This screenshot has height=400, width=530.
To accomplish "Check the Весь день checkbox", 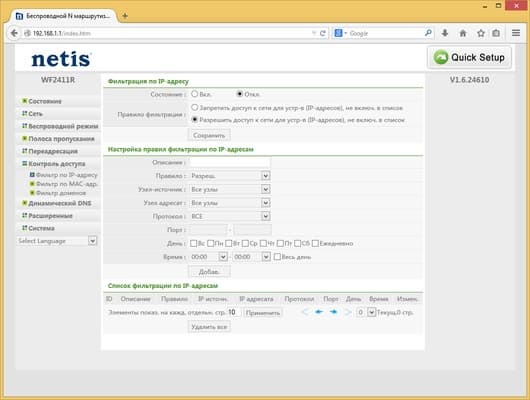I will 277,257.
